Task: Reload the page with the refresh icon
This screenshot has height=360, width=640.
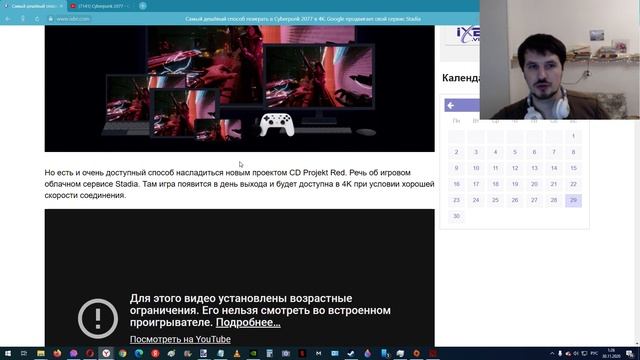Action: click(37, 19)
